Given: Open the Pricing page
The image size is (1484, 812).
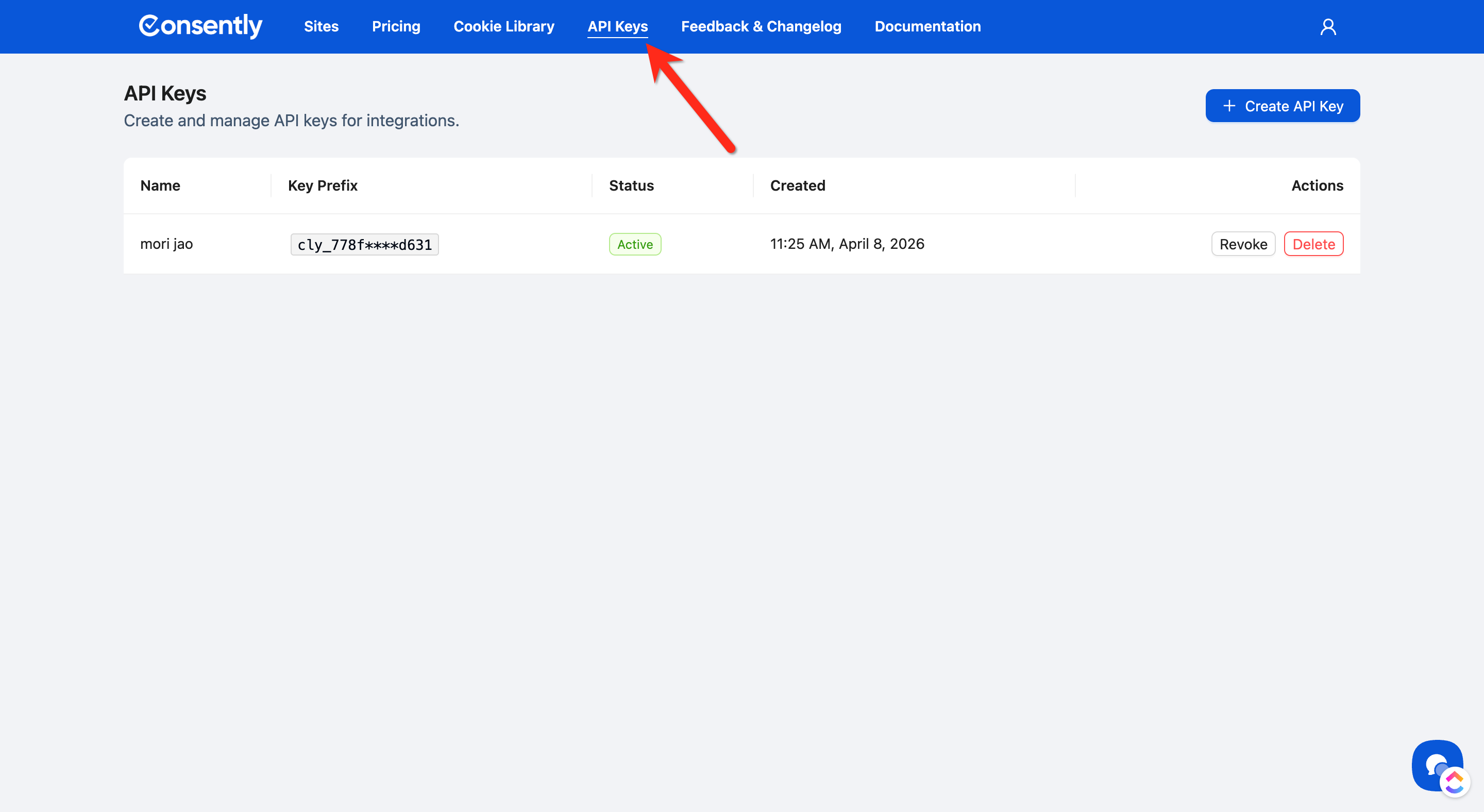Looking at the screenshot, I should 396,26.
